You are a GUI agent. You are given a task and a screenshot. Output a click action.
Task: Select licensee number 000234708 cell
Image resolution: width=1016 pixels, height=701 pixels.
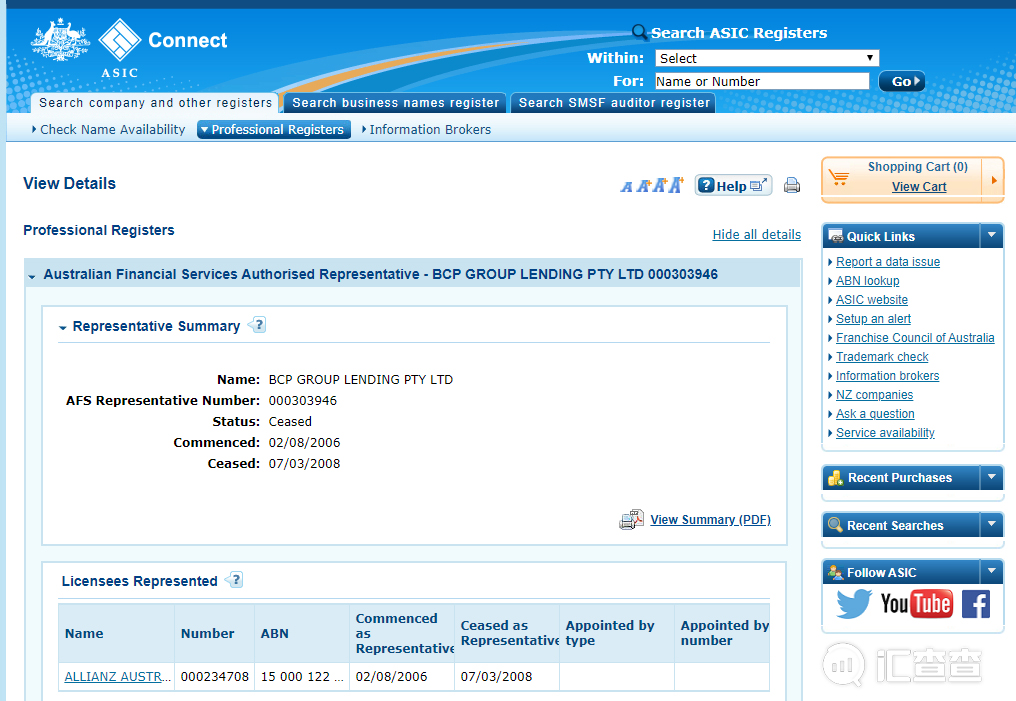point(214,676)
